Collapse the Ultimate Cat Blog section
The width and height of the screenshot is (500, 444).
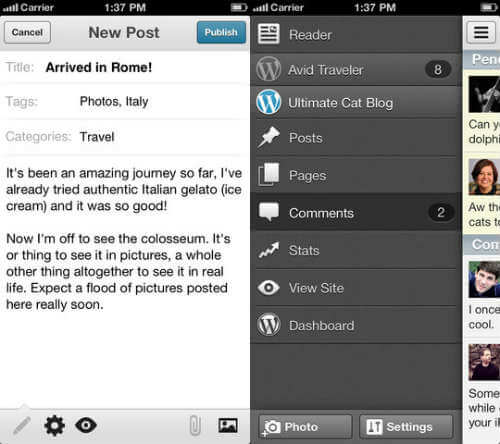[x=356, y=103]
